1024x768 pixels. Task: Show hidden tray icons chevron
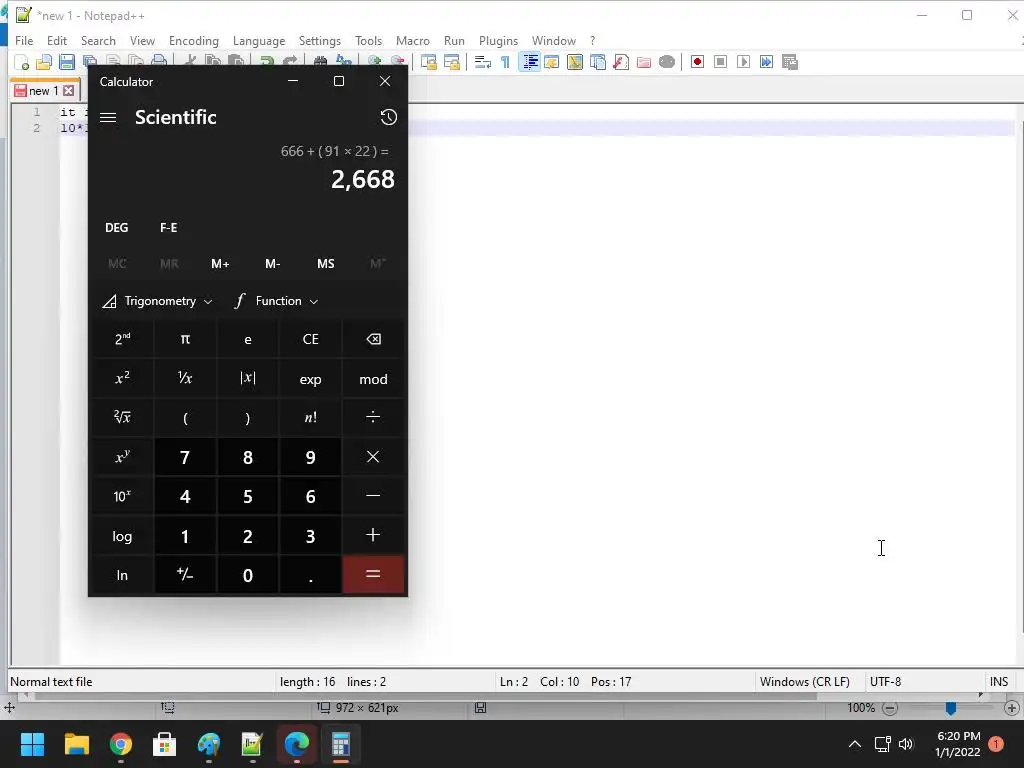pyautogui.click(x=854, y=744)
